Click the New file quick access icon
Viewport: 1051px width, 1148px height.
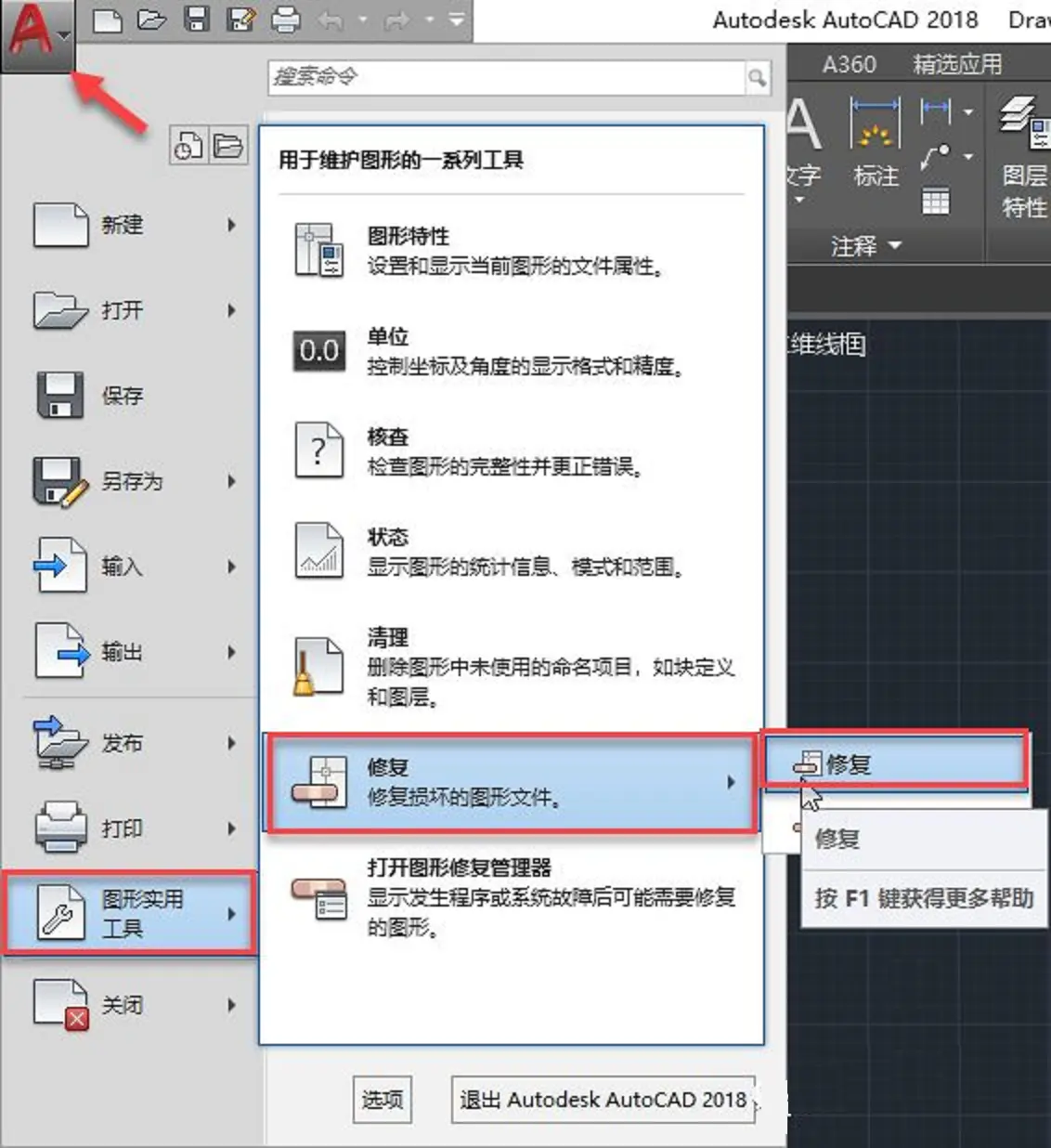(x=109, y=20)
